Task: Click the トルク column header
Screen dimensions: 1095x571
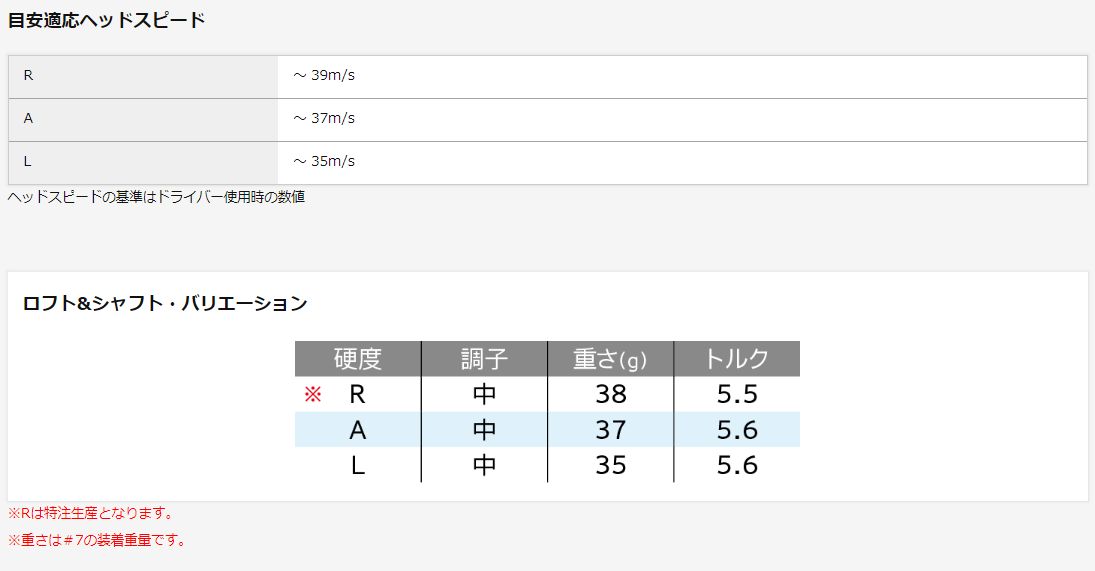Action: tap(737, 359)
